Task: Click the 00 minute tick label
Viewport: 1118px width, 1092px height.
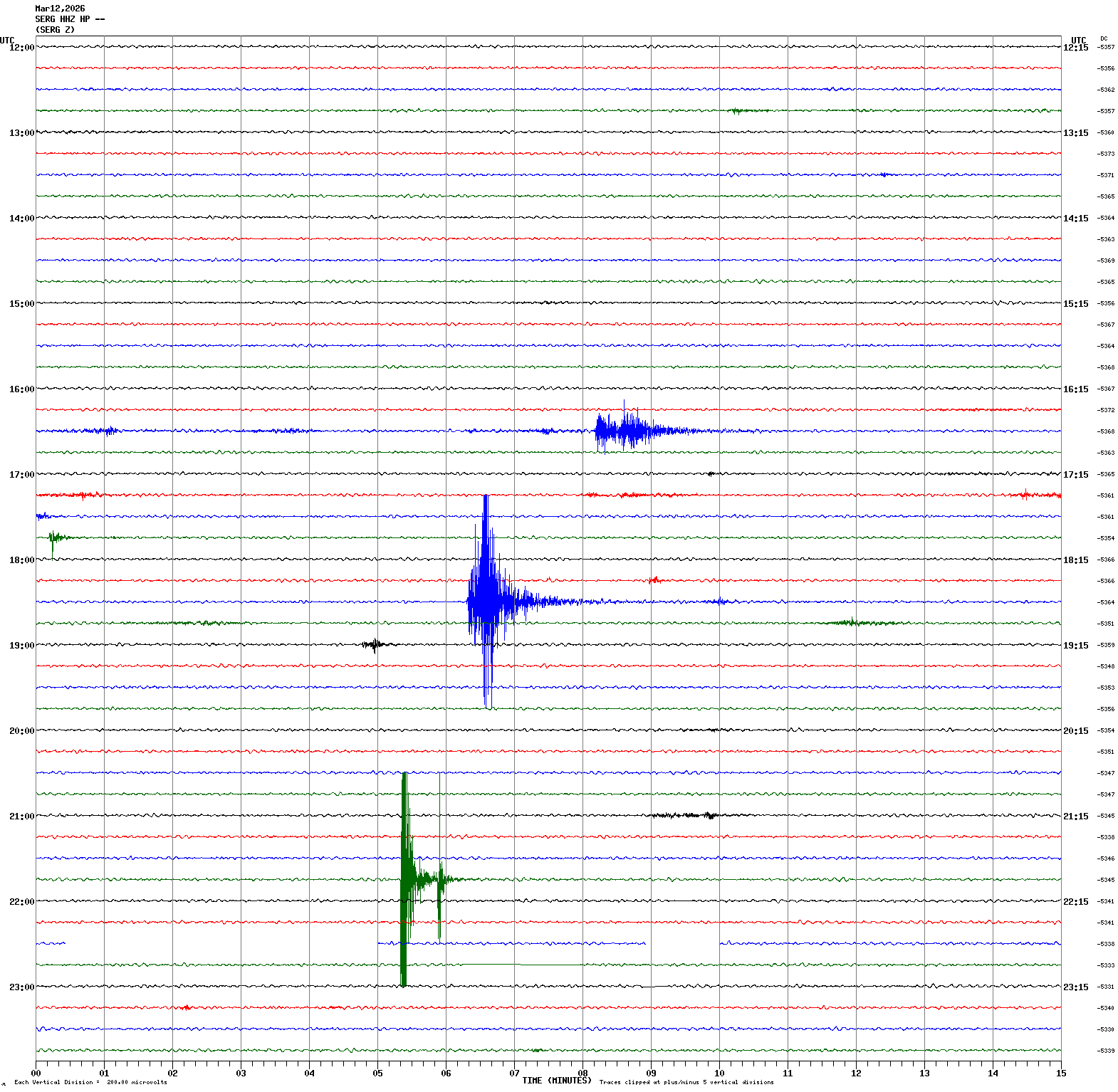Action: [36, 1073]
